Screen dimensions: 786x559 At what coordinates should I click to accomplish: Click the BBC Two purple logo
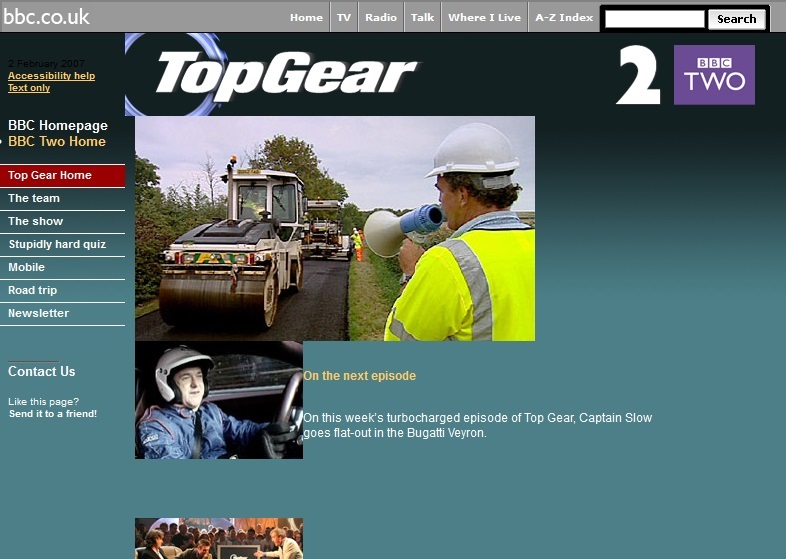pyautogui.click(x=714, y=75)
